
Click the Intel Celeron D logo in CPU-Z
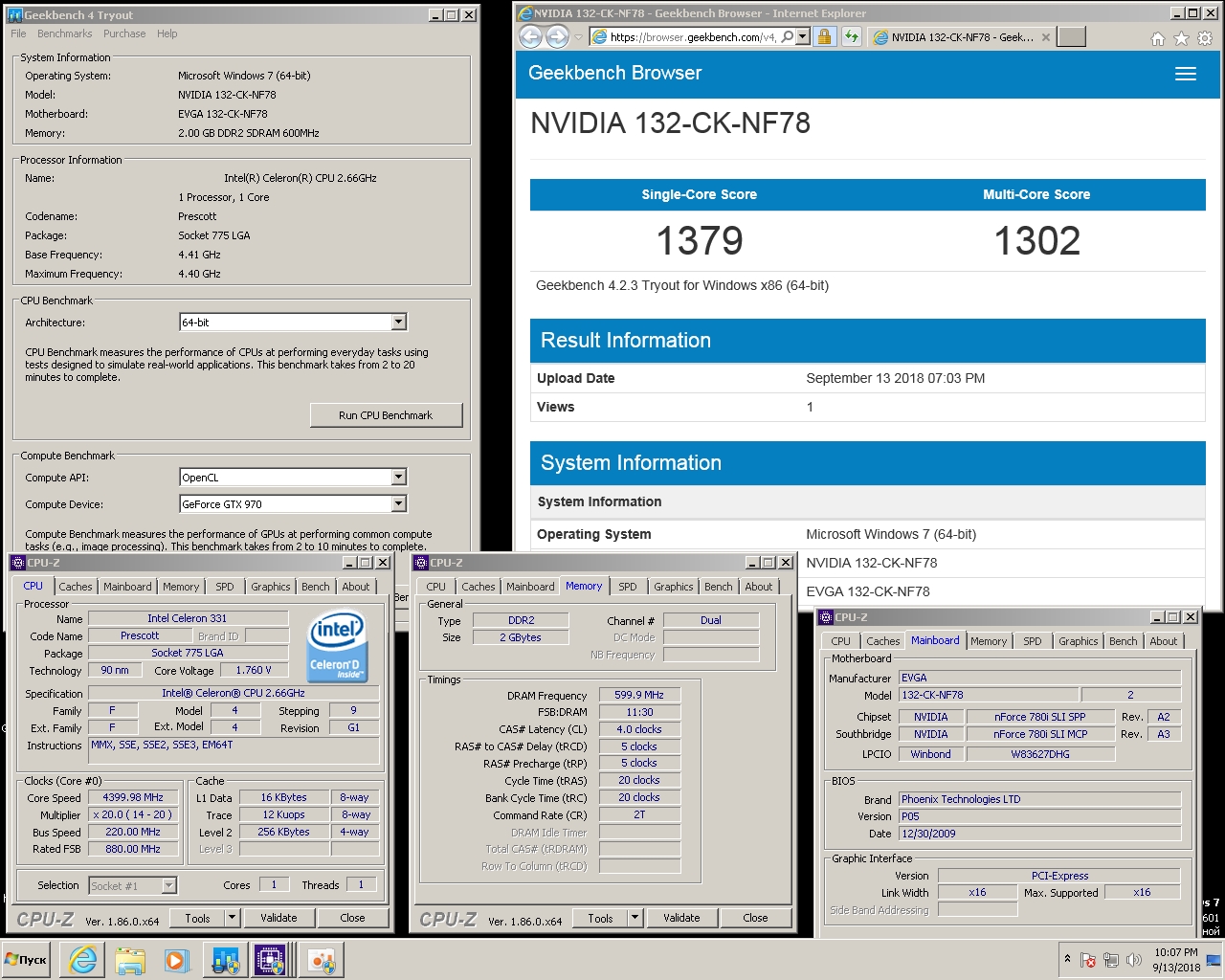tap(336, 647)
